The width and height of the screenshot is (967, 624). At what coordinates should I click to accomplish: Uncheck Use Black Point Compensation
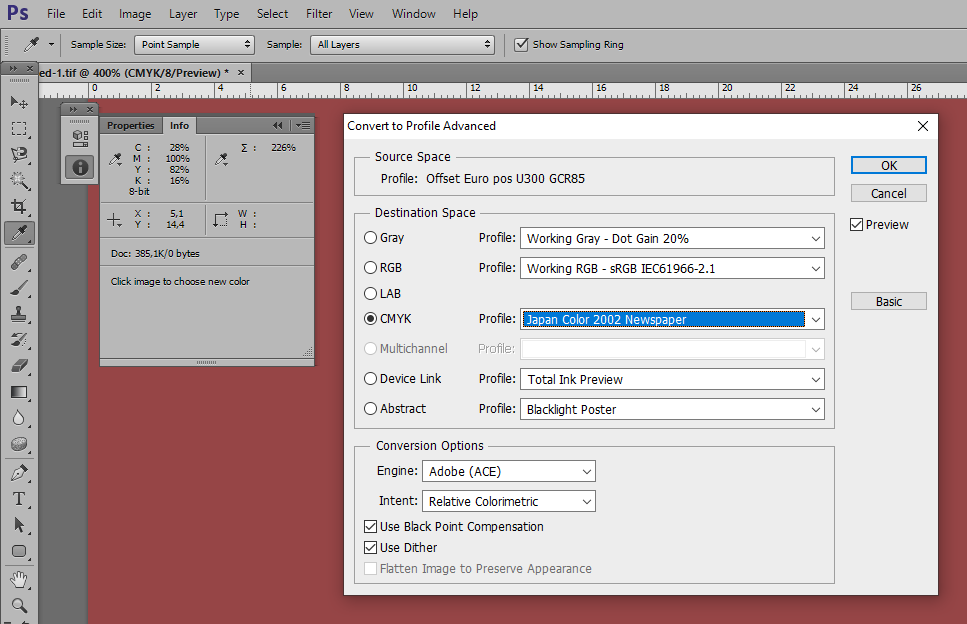coord(371,527)
